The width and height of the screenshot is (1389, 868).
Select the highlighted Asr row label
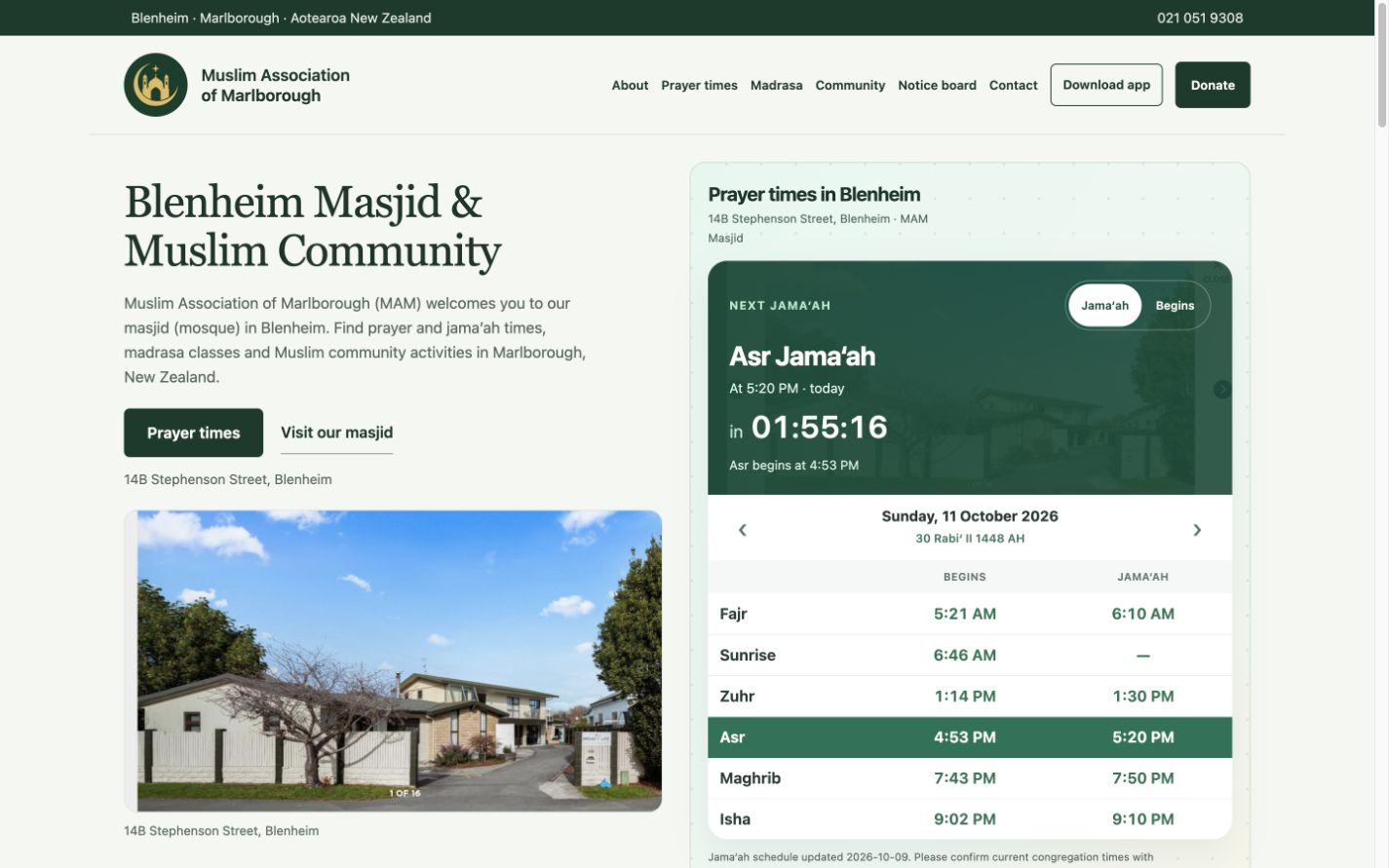click(732, 737)
